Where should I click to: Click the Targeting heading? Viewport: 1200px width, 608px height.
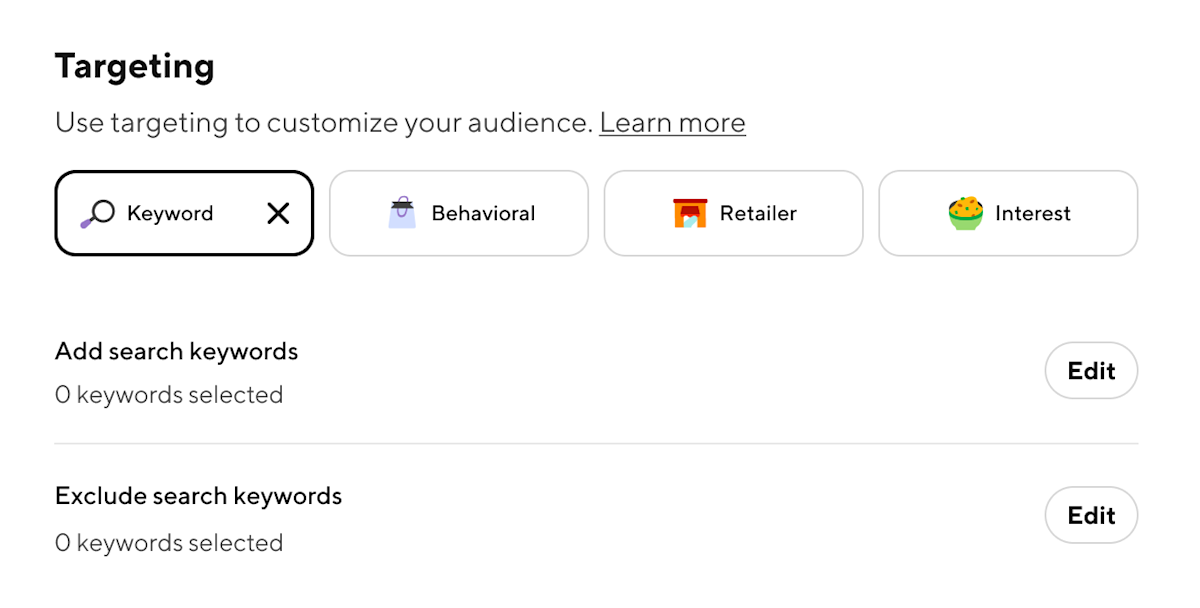(x=135, y=66)
